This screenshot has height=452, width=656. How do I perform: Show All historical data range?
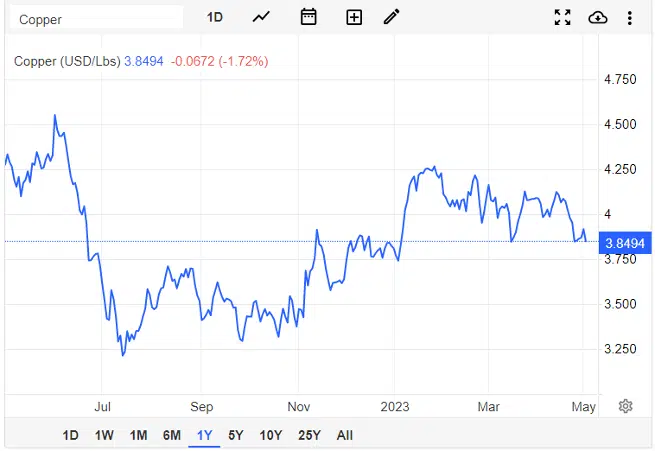point(344,435)
